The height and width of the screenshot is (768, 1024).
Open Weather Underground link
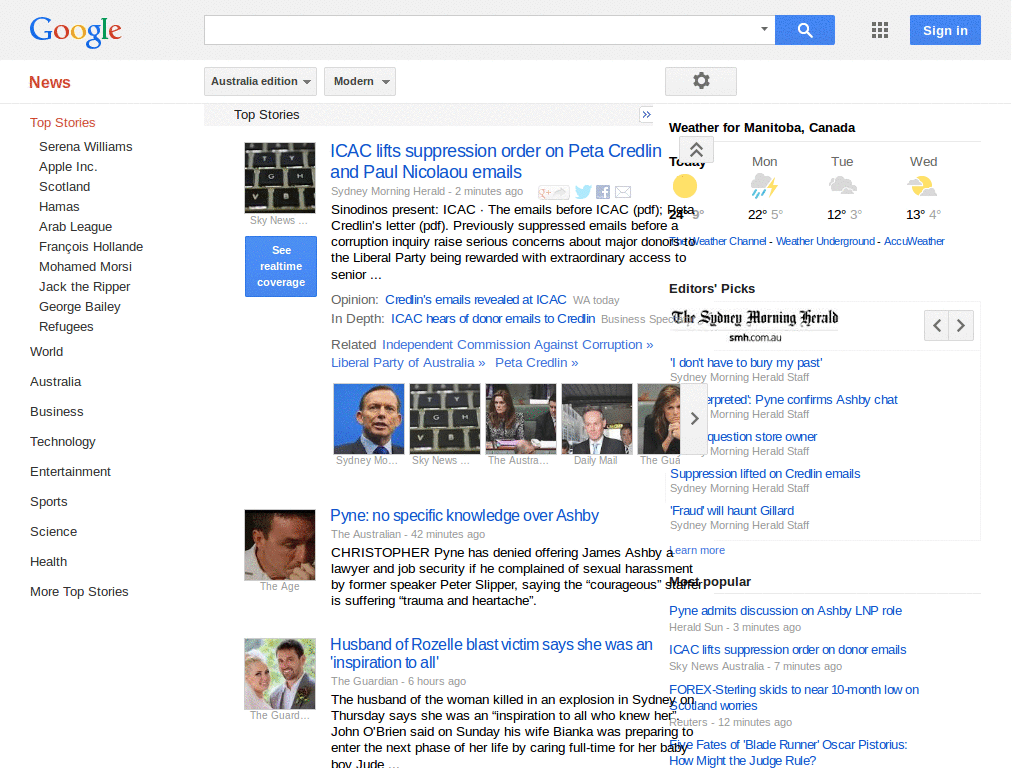pos(825,242)
